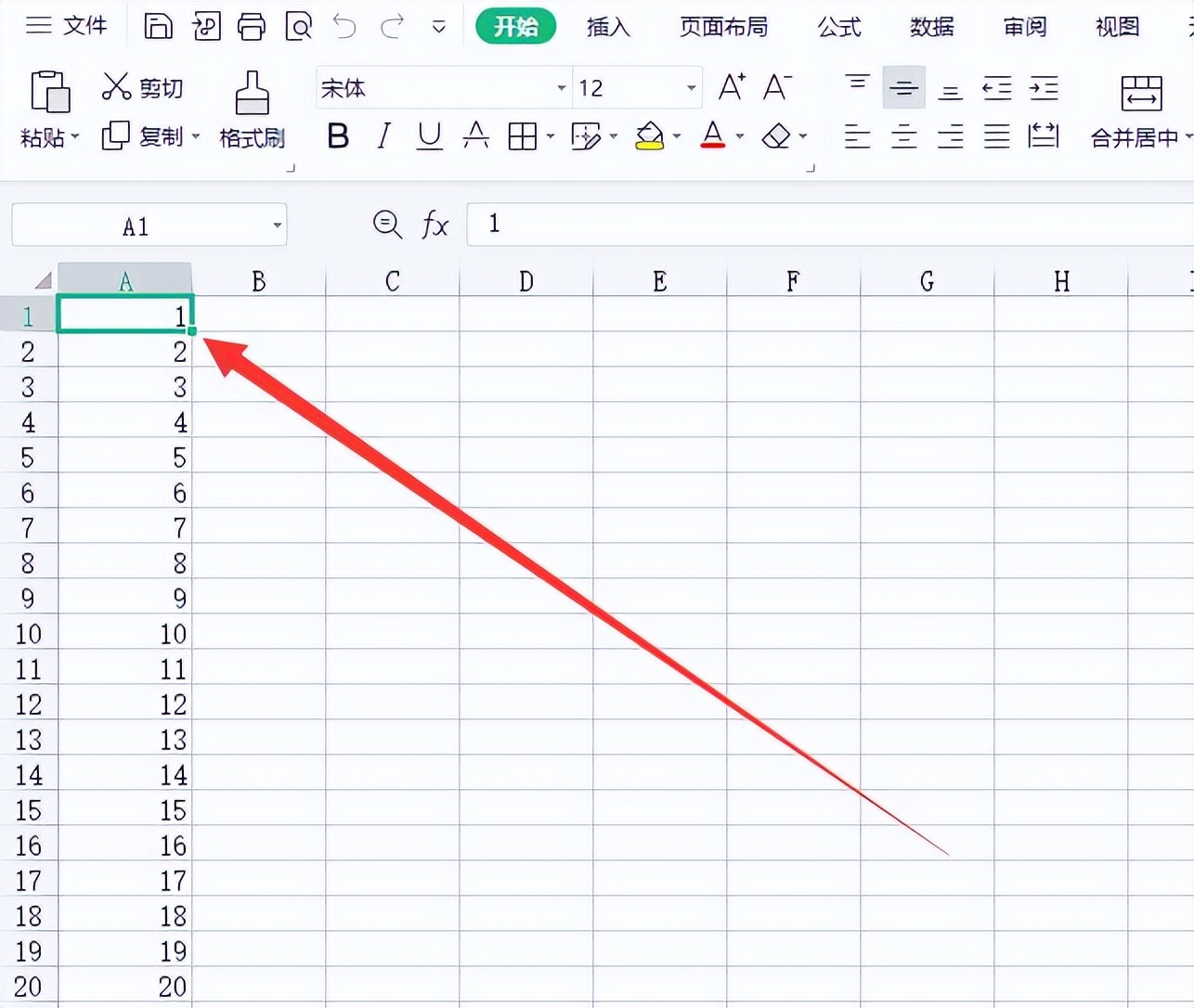This screenshot has height=1008, width=1194.
Task: Click the Paste clipboard icon
Action: [50, 92]
